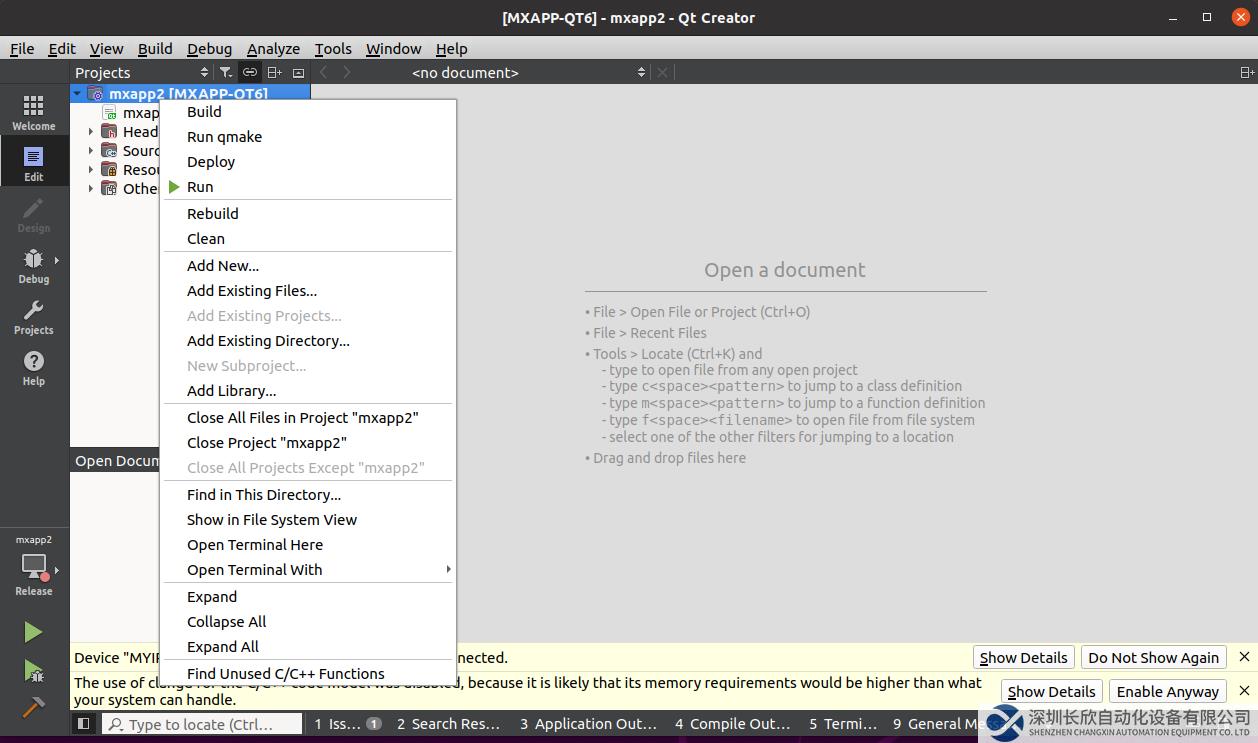Select Add New... menu entry
This screenshot has height=743, width=1258.
pos(308,266)
